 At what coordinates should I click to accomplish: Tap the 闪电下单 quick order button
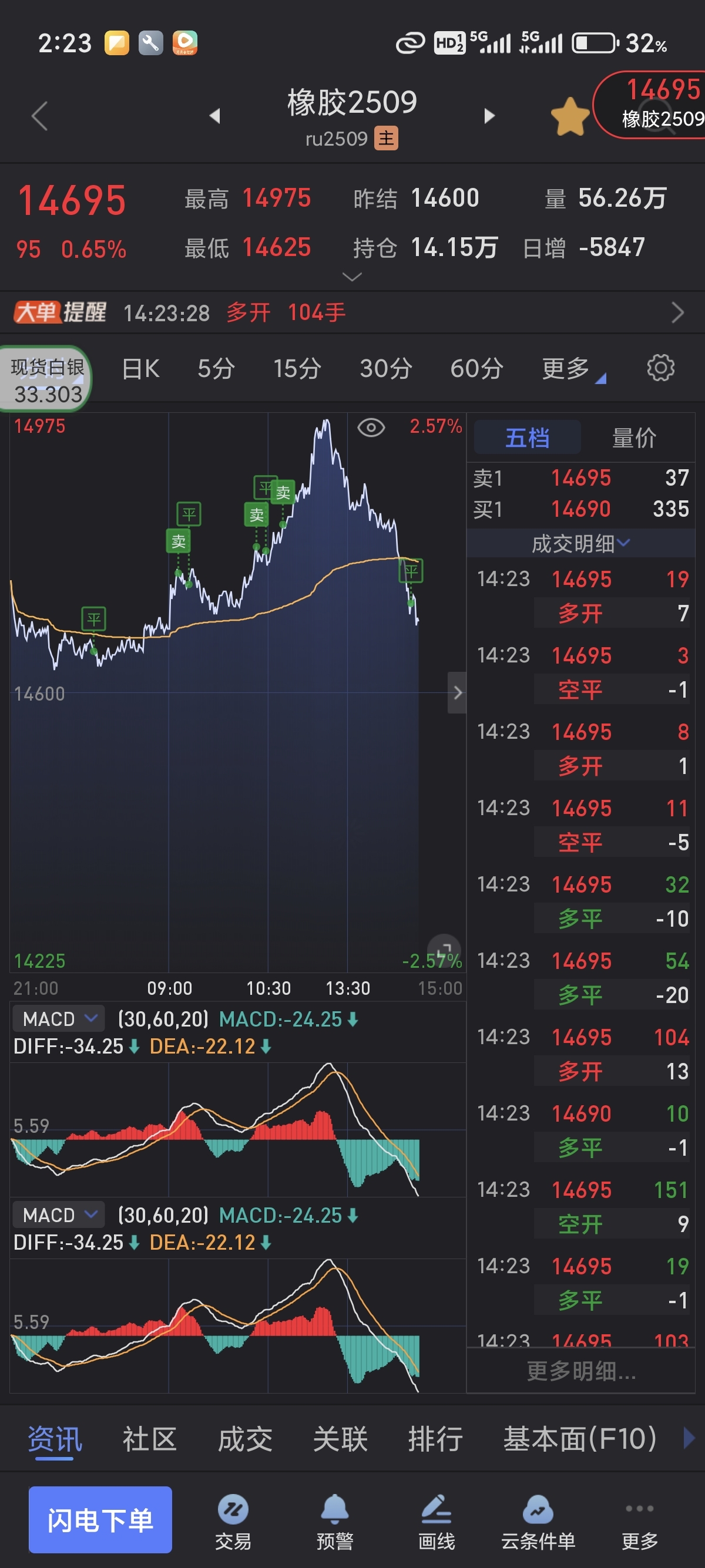tap(100, 1520)
